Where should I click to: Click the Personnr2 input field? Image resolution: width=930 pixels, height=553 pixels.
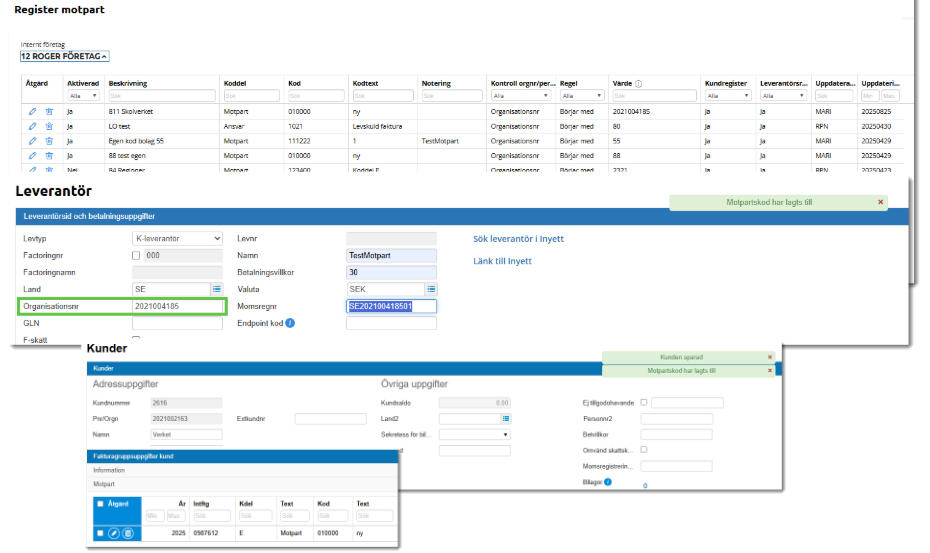pos(677,419)
